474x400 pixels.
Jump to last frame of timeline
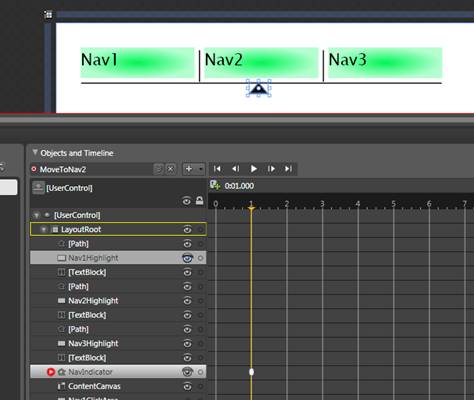(288, 169)
